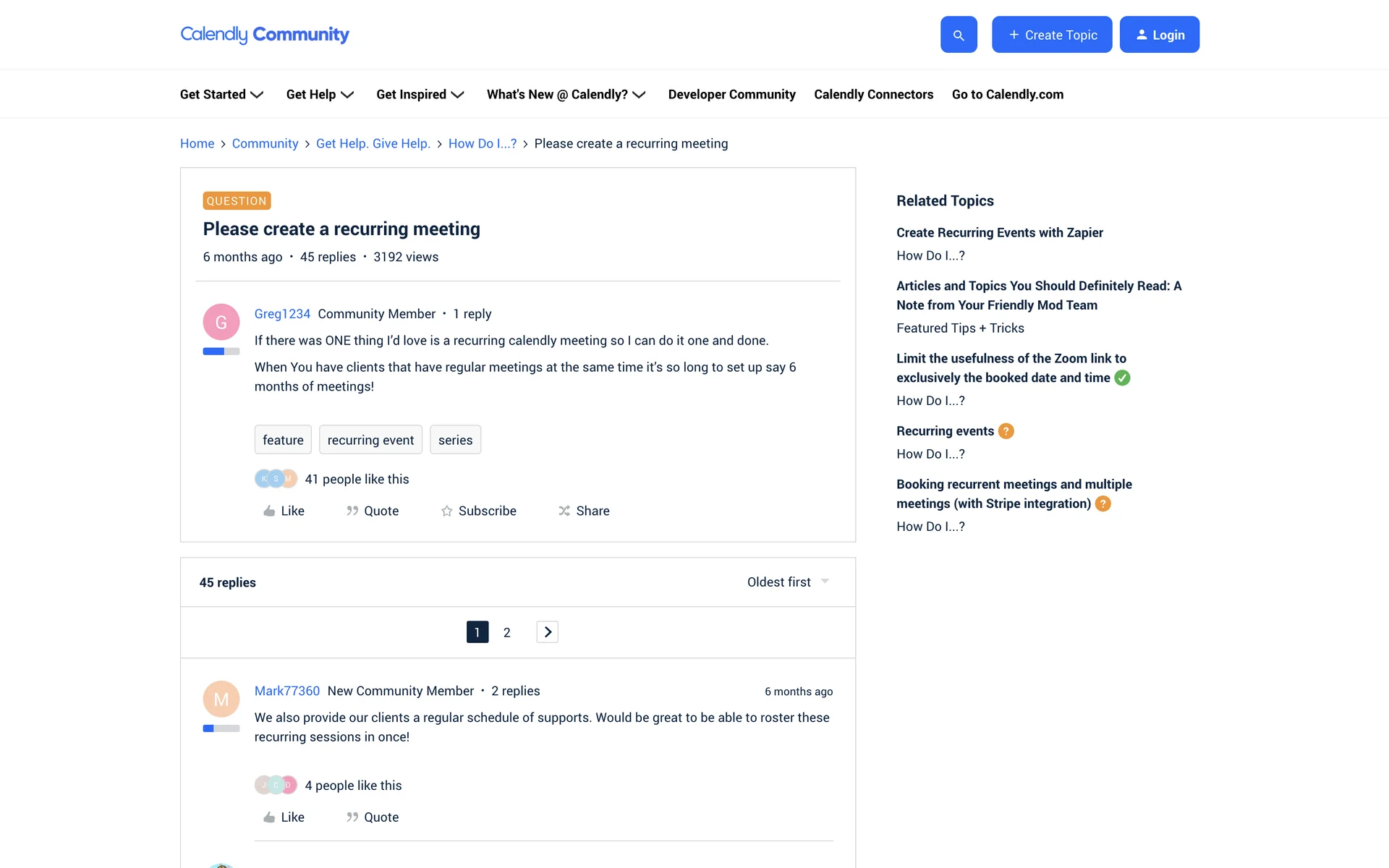Subscribe to this topic via star icon

click(x=478, y=511)
